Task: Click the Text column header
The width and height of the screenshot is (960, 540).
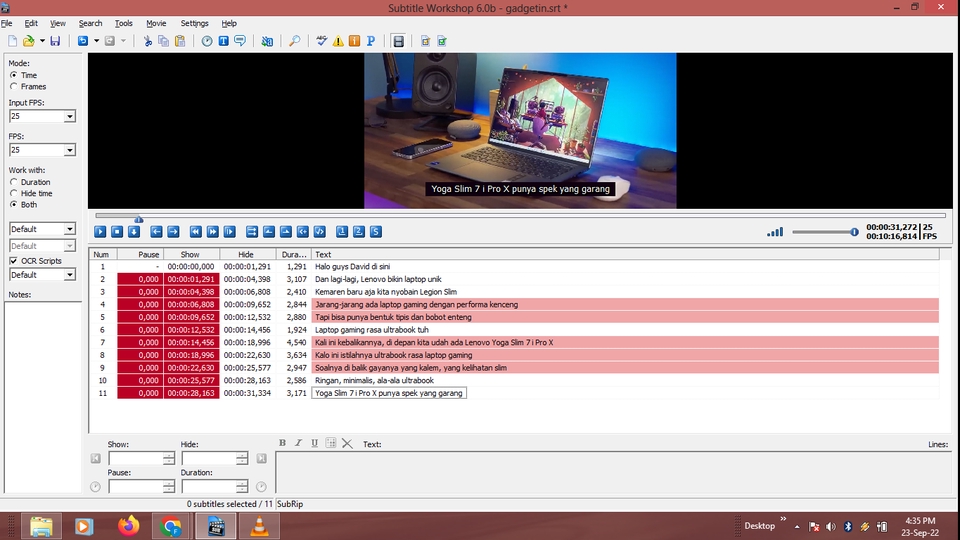Action: 625,254
